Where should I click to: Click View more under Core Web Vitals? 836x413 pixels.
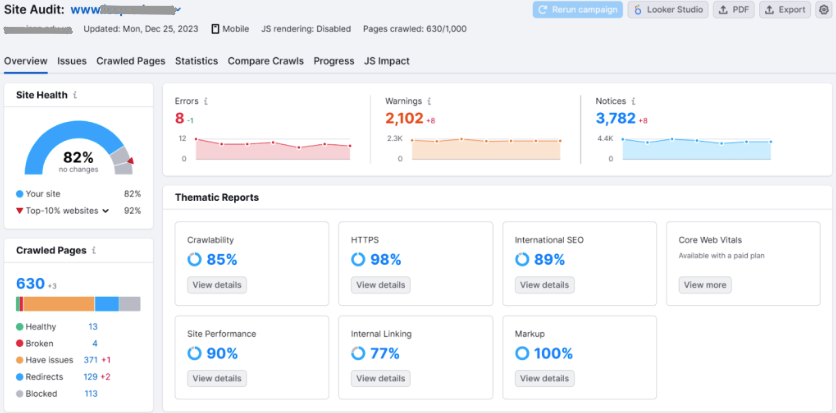coord(703,285)
